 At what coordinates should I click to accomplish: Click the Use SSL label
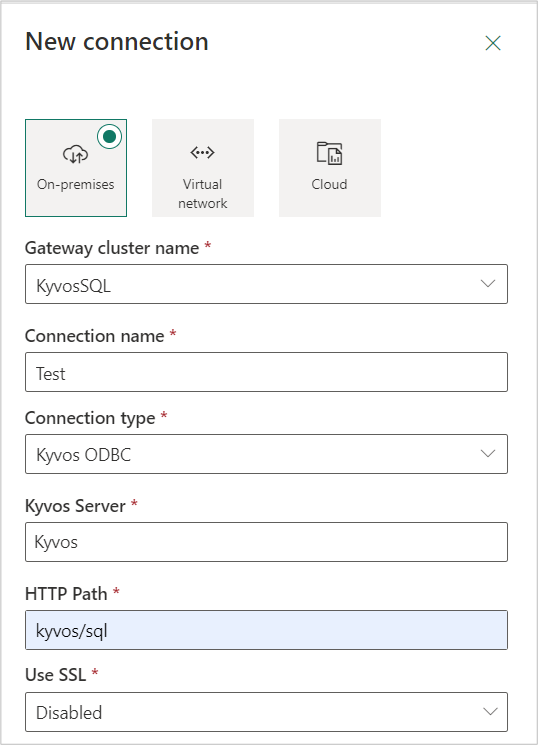pyautogui.click(x=56, y=675)
